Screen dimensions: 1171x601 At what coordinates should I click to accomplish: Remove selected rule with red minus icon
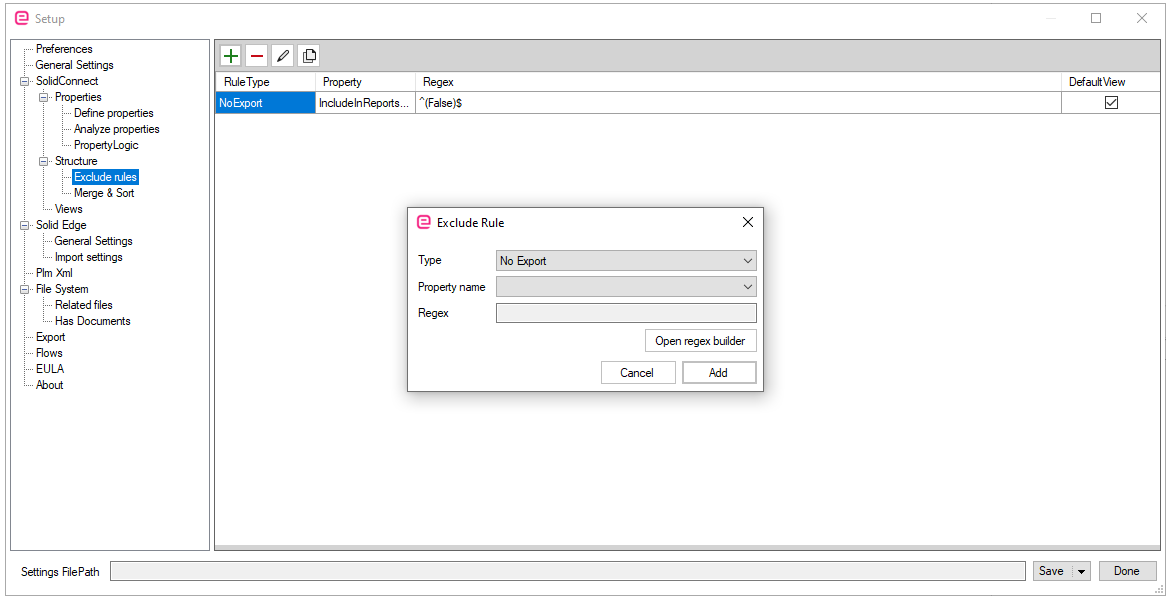(x=257, y=56)
